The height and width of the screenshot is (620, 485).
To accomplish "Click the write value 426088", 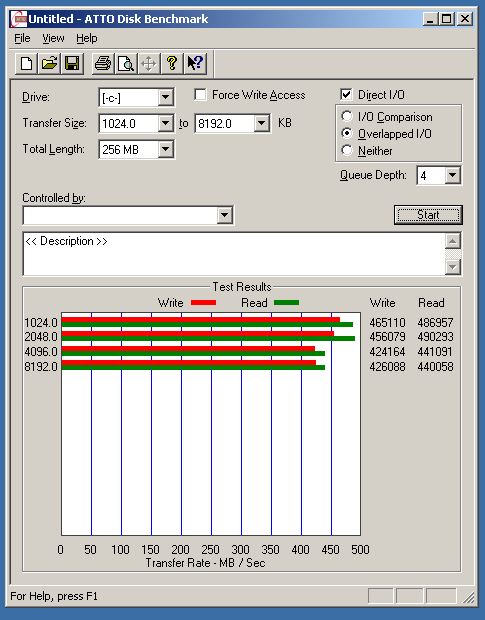I will 387,367.
